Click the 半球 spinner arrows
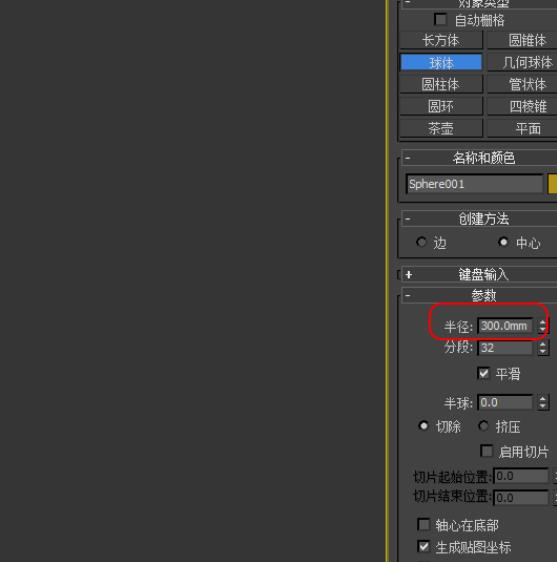The width and height of the screenshot is (557, 562). (x=543, y=403)
